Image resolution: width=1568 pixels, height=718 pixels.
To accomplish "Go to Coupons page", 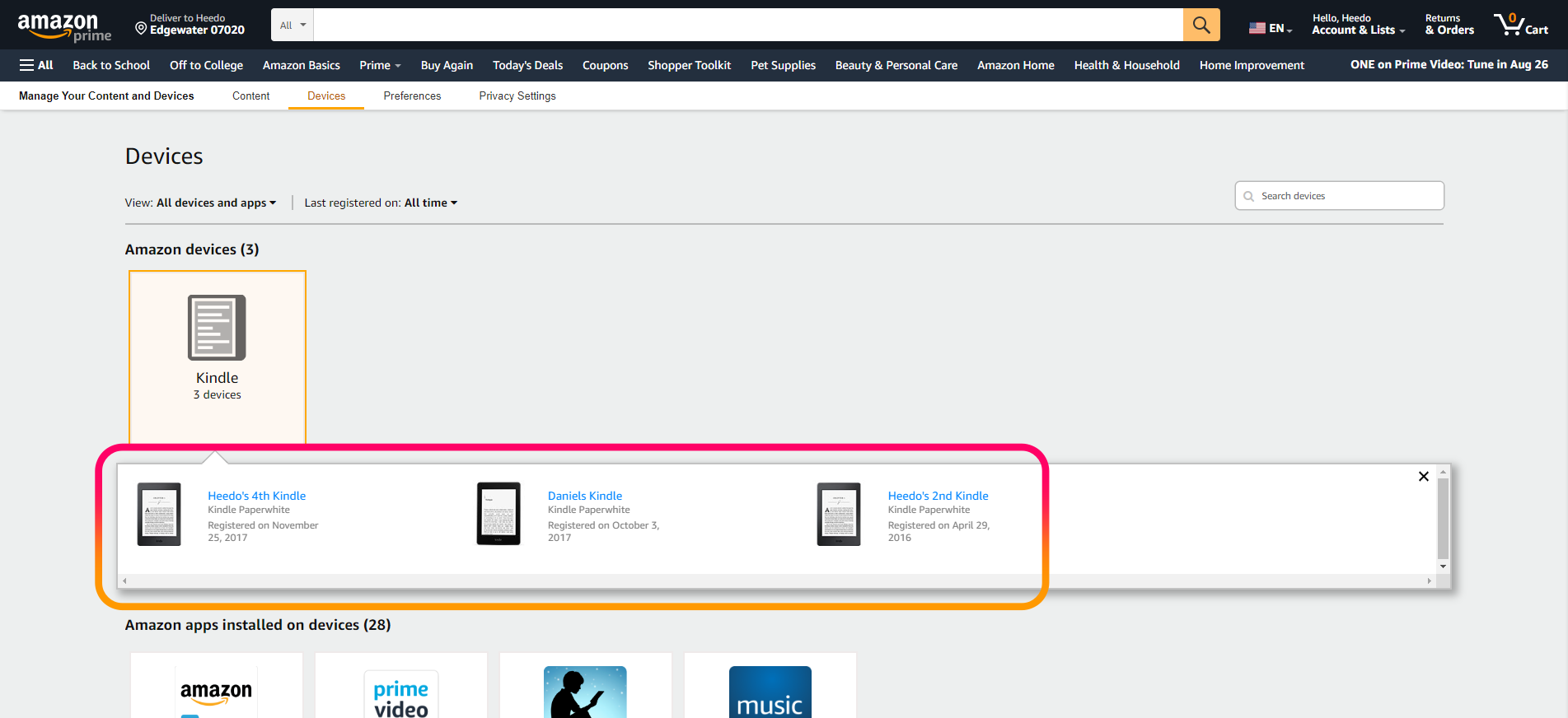I will pos(605,65).
